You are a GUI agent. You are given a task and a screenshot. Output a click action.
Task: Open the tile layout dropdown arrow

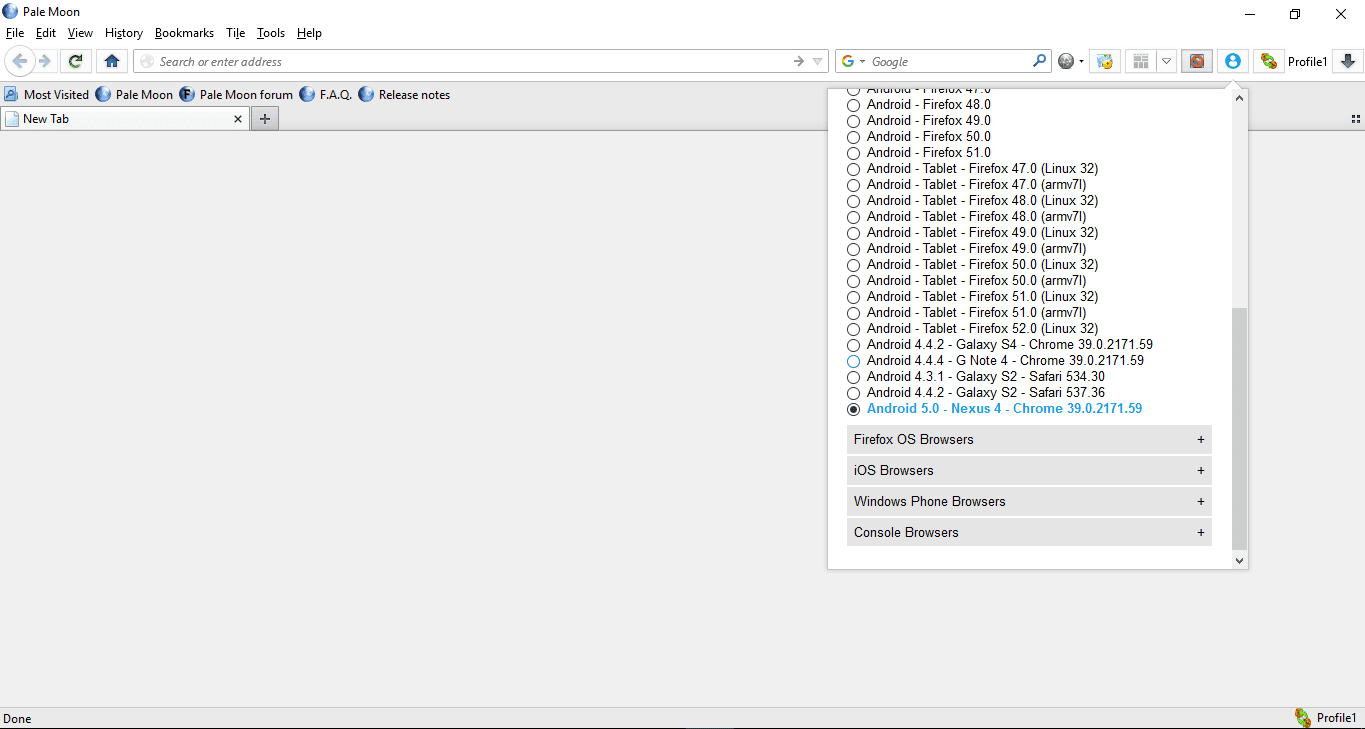(x=1166, y=61)
